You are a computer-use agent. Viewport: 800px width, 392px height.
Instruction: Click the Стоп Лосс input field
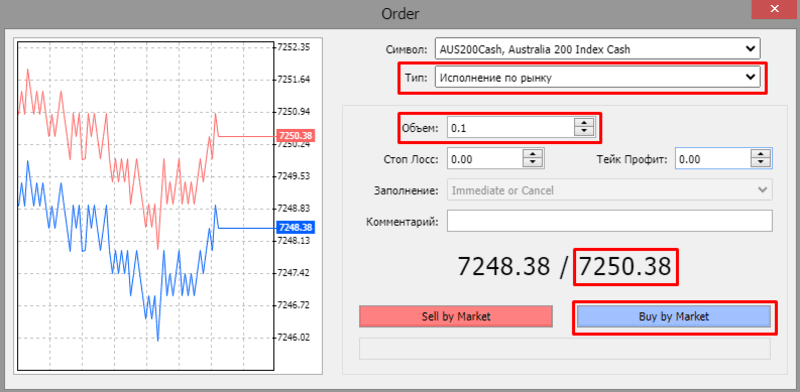(x=486, y=159)
